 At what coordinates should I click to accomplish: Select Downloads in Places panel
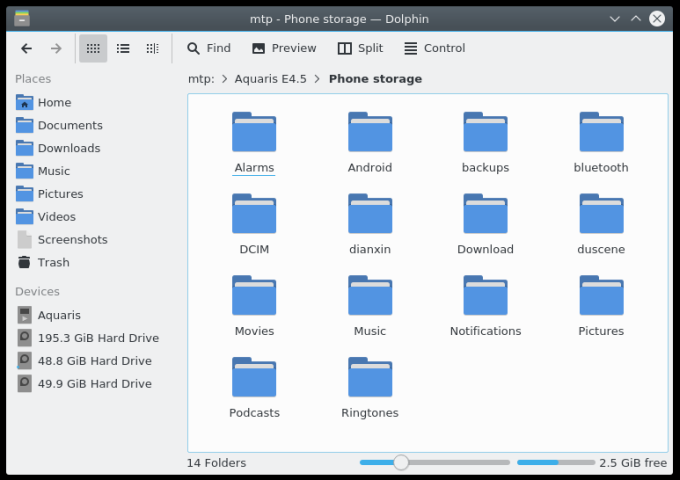pyautogui.click(x=68, y=148)
